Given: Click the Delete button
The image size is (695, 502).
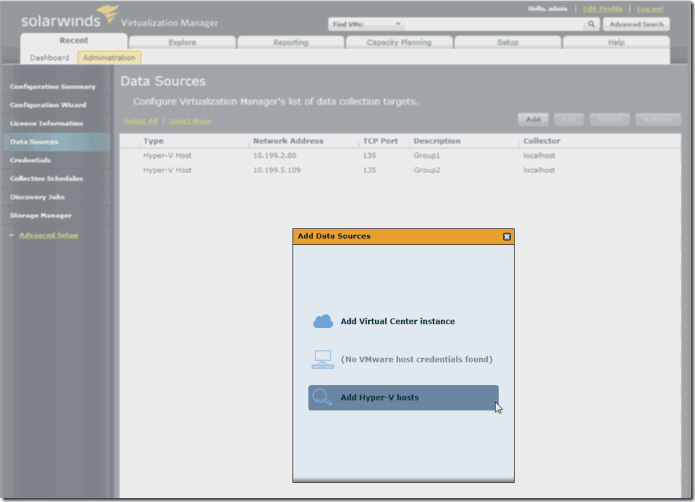Looking at the screenshot, I should (x=609, y=120).
